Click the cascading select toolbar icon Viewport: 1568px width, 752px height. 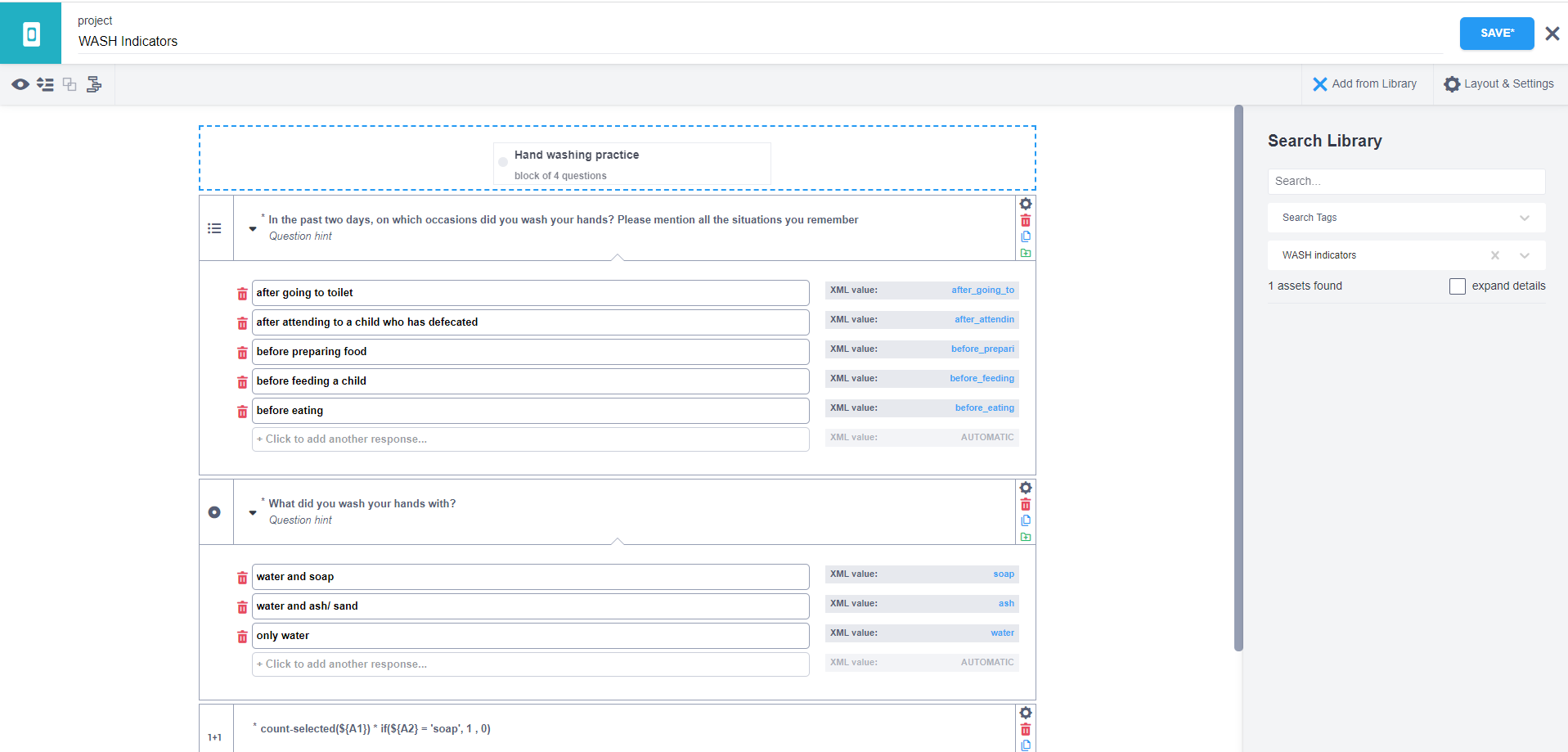[x=94, y=84]
